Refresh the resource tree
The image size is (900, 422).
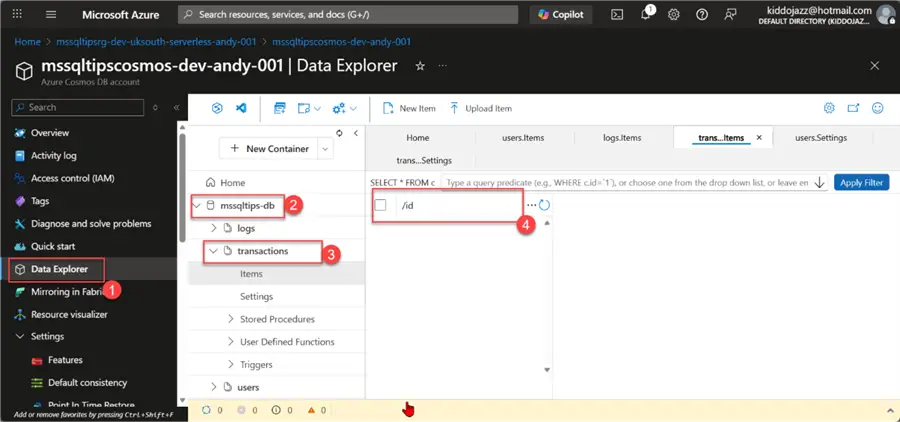coord(339,133)
